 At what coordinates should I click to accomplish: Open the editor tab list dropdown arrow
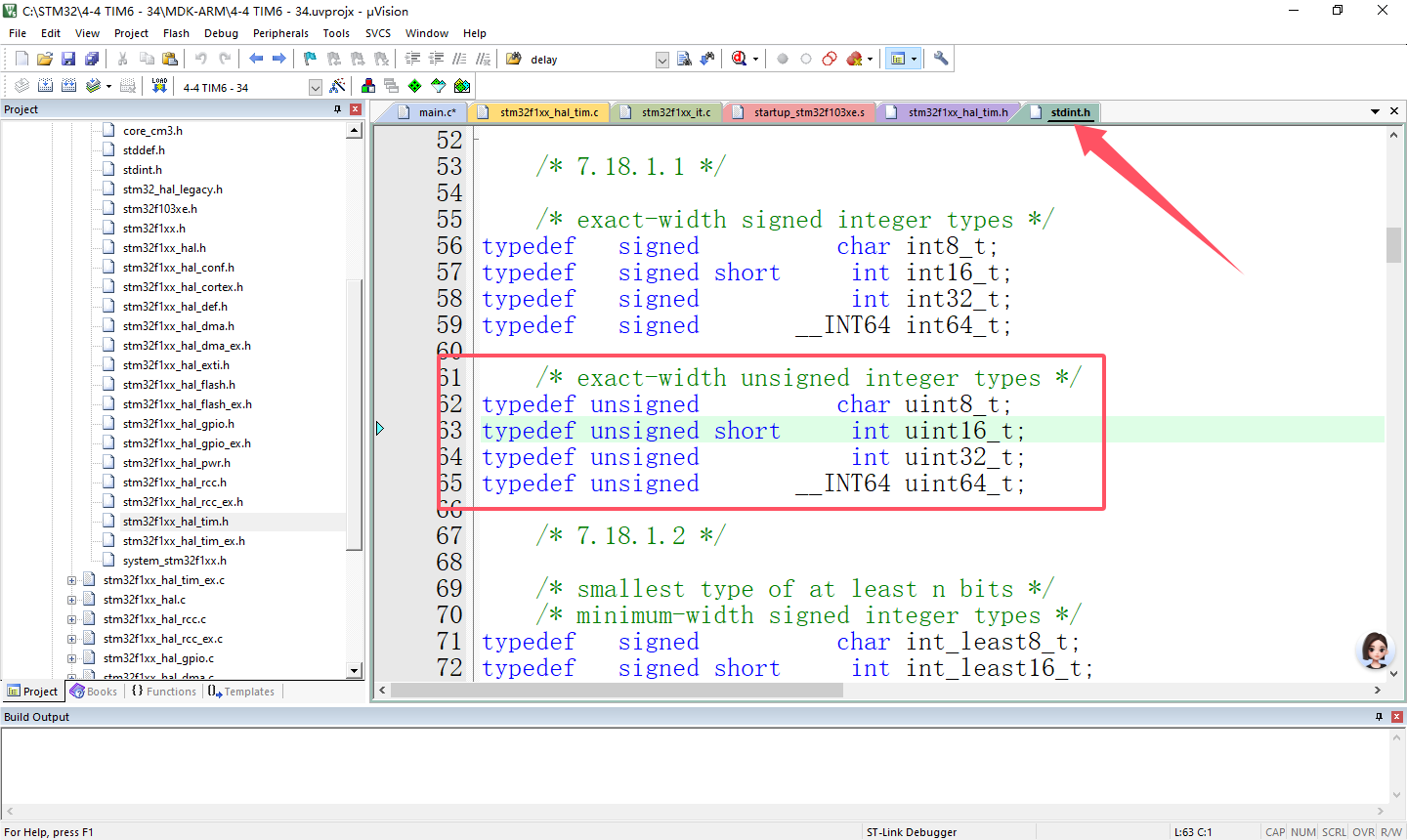pos(1375,111)
